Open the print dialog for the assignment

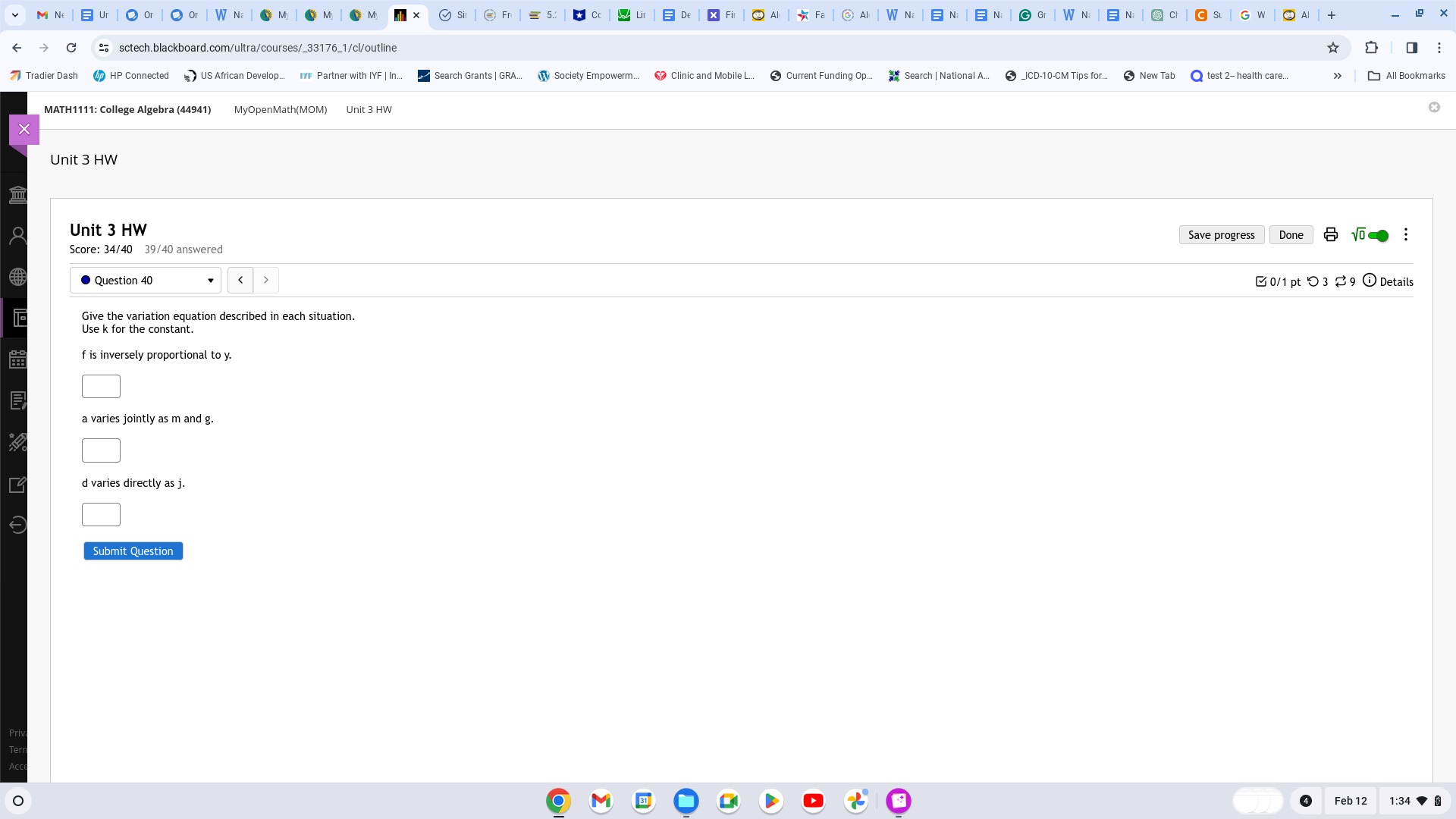[1330, 234]
